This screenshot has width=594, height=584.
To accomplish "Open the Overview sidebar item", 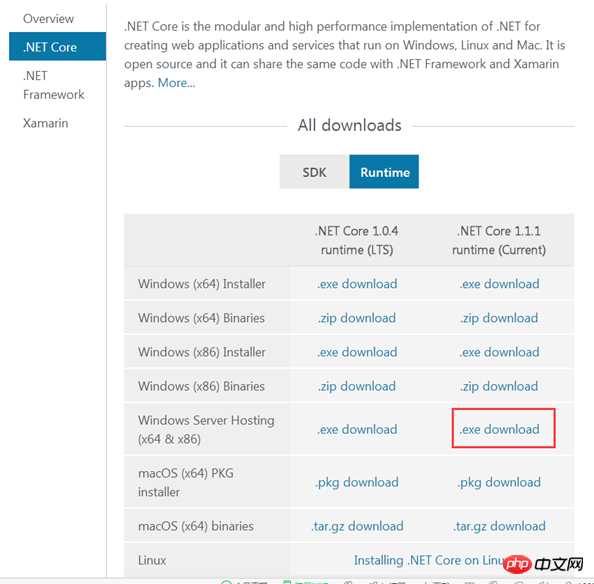I will (x=48, y=19).
